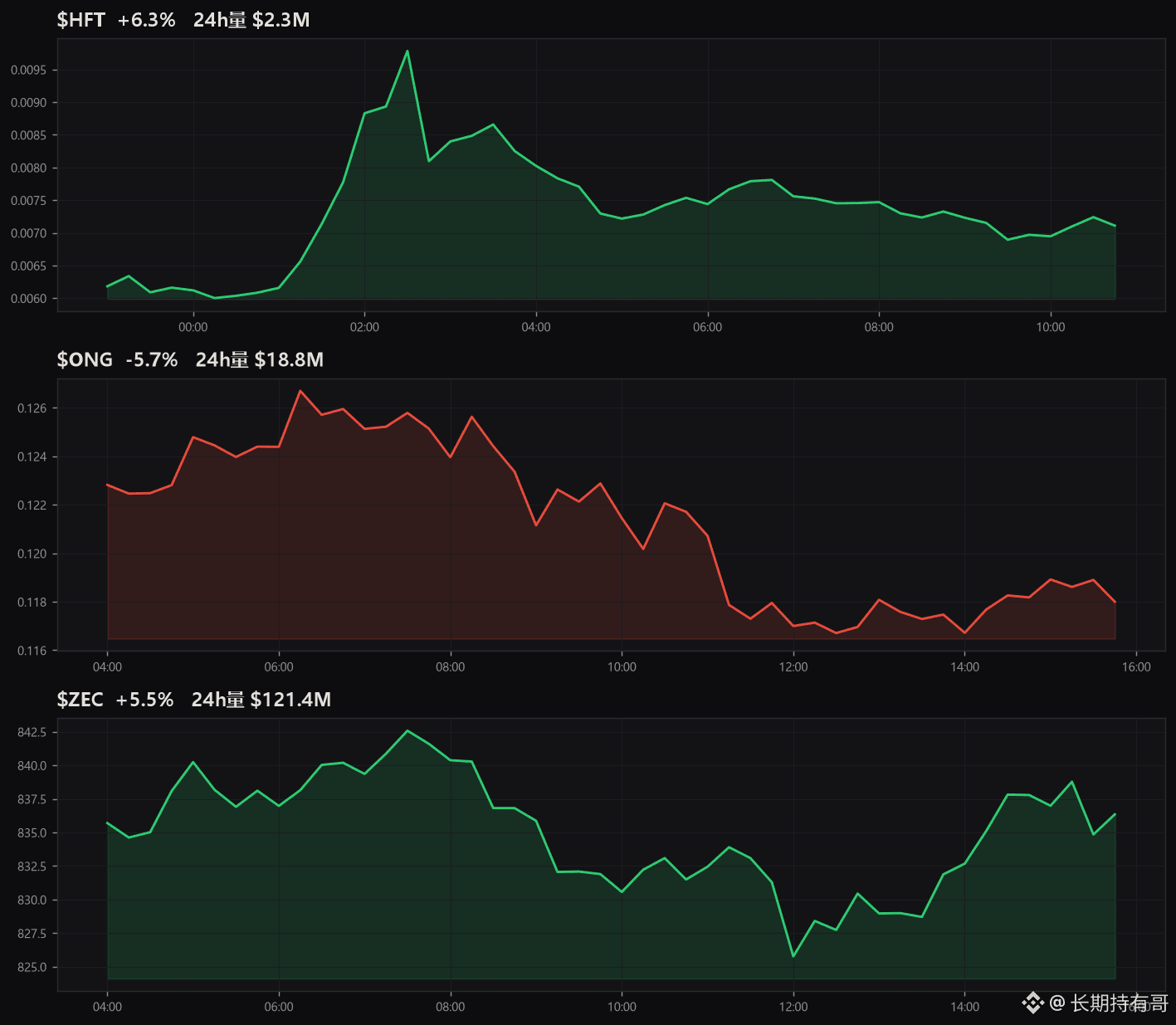1176x1025 pixels.
Task: Select the 0.0085 price label on HFT axis
Action: (x=28, y=135)
